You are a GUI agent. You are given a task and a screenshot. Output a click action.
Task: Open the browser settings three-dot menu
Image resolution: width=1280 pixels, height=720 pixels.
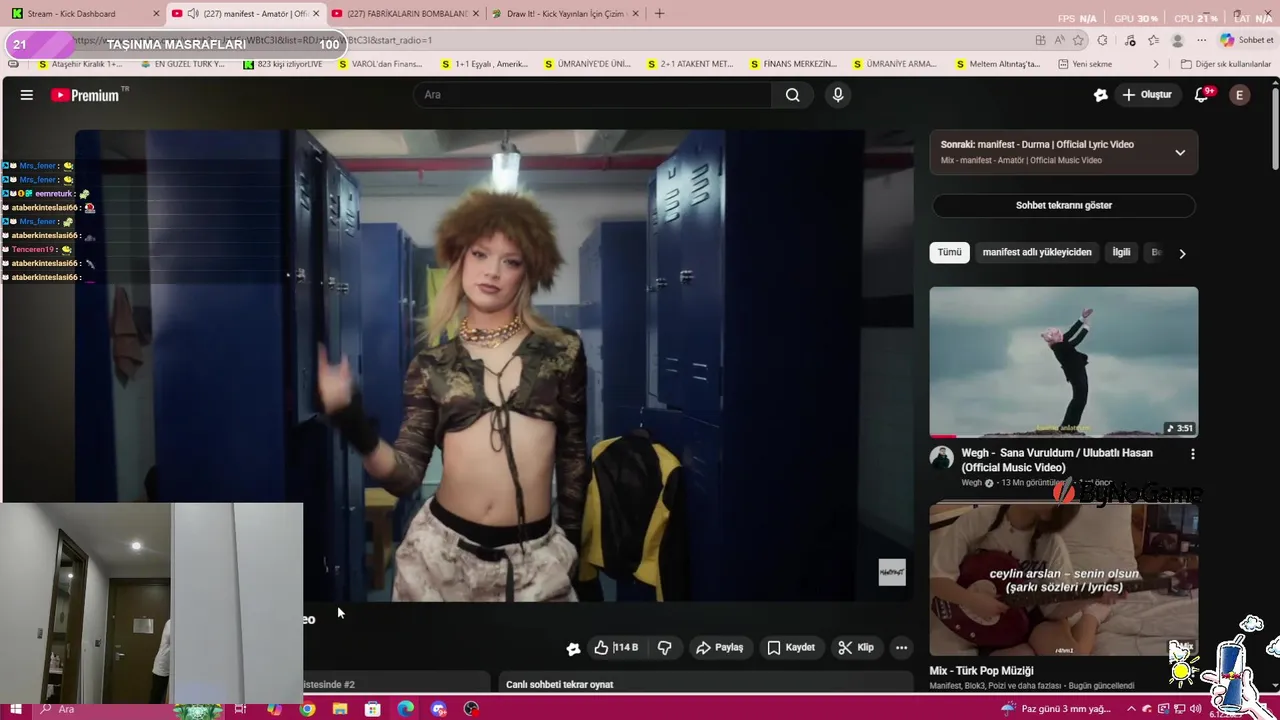(1201, 40)
